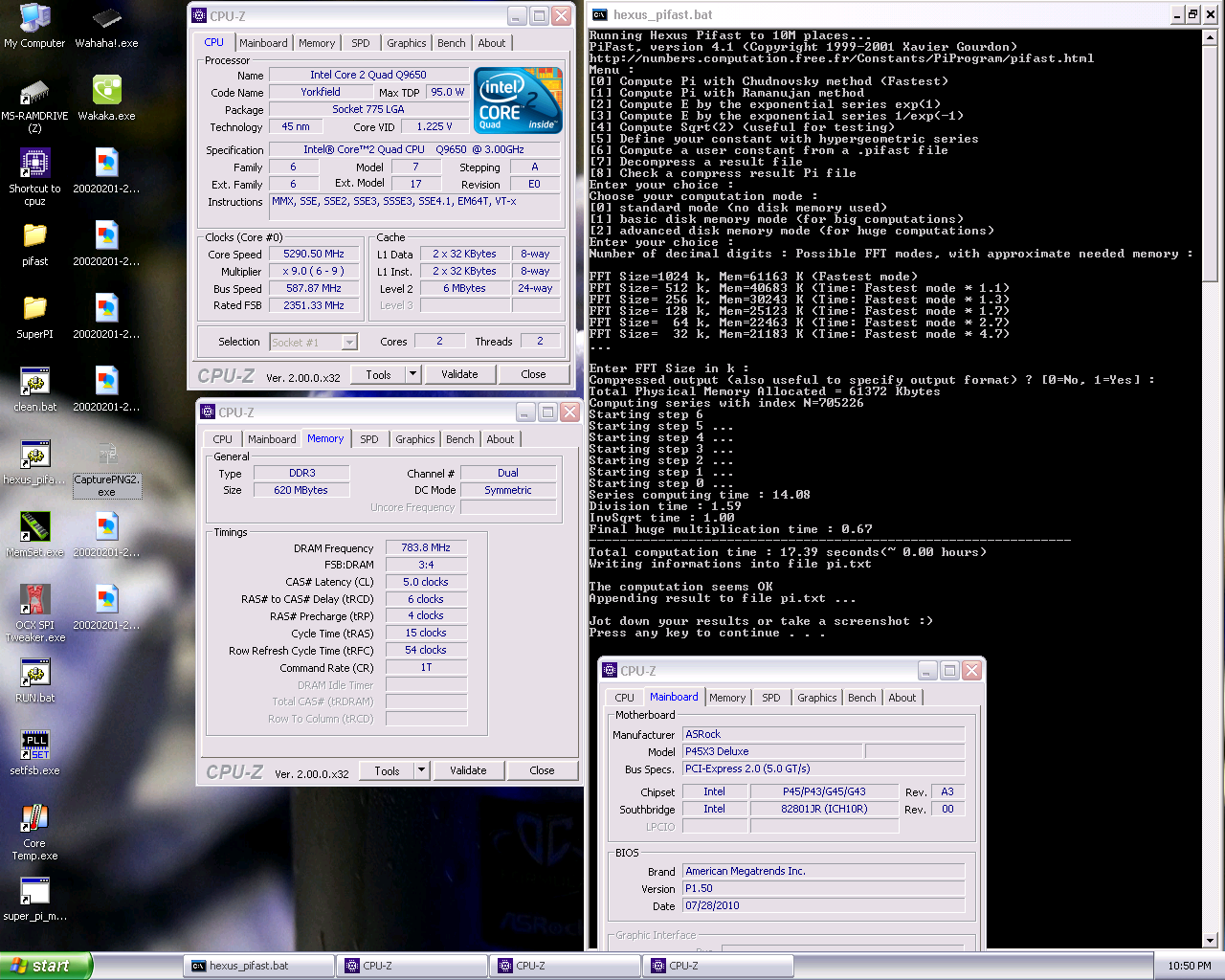Open Memory tab in the ASRock mainboard window
Viewport: 1225px width, 980px height.
coord(727,698)
